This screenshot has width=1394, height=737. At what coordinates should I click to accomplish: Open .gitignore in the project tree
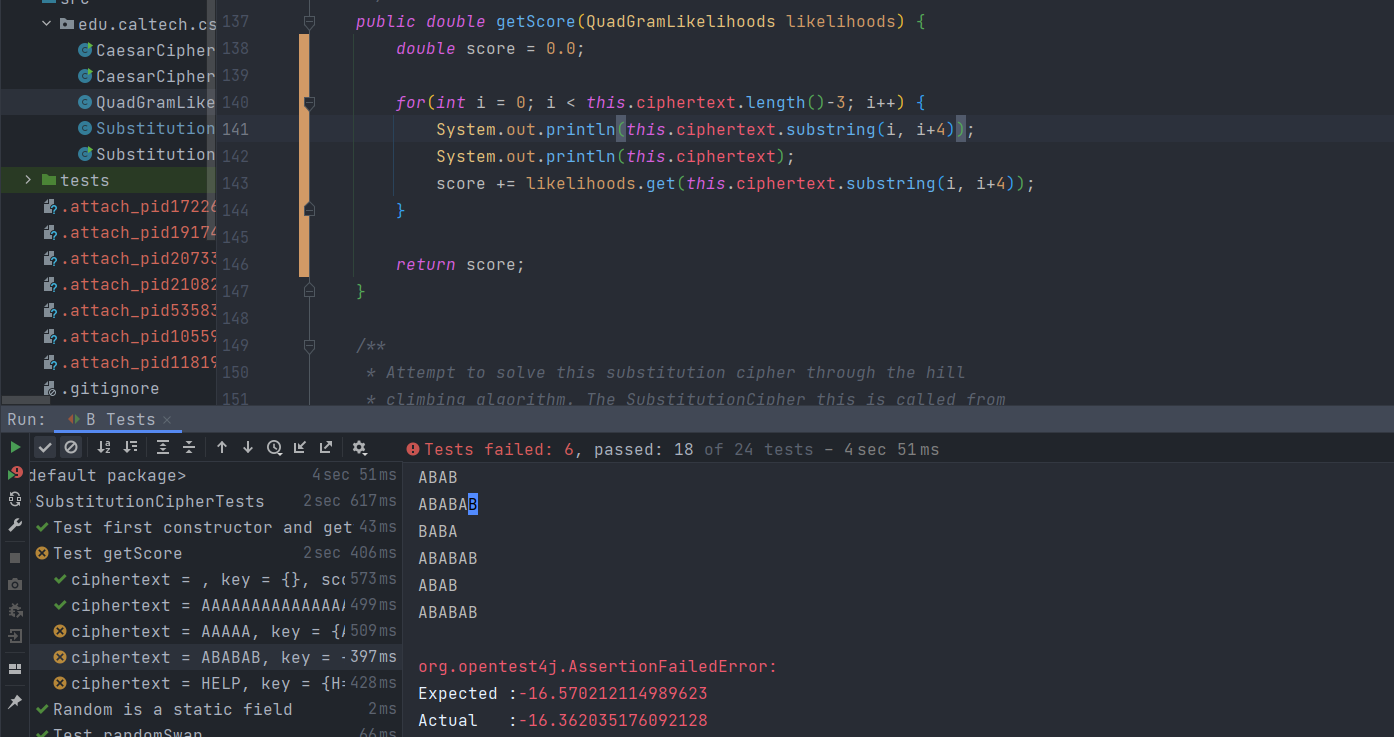tap(109, 389)
